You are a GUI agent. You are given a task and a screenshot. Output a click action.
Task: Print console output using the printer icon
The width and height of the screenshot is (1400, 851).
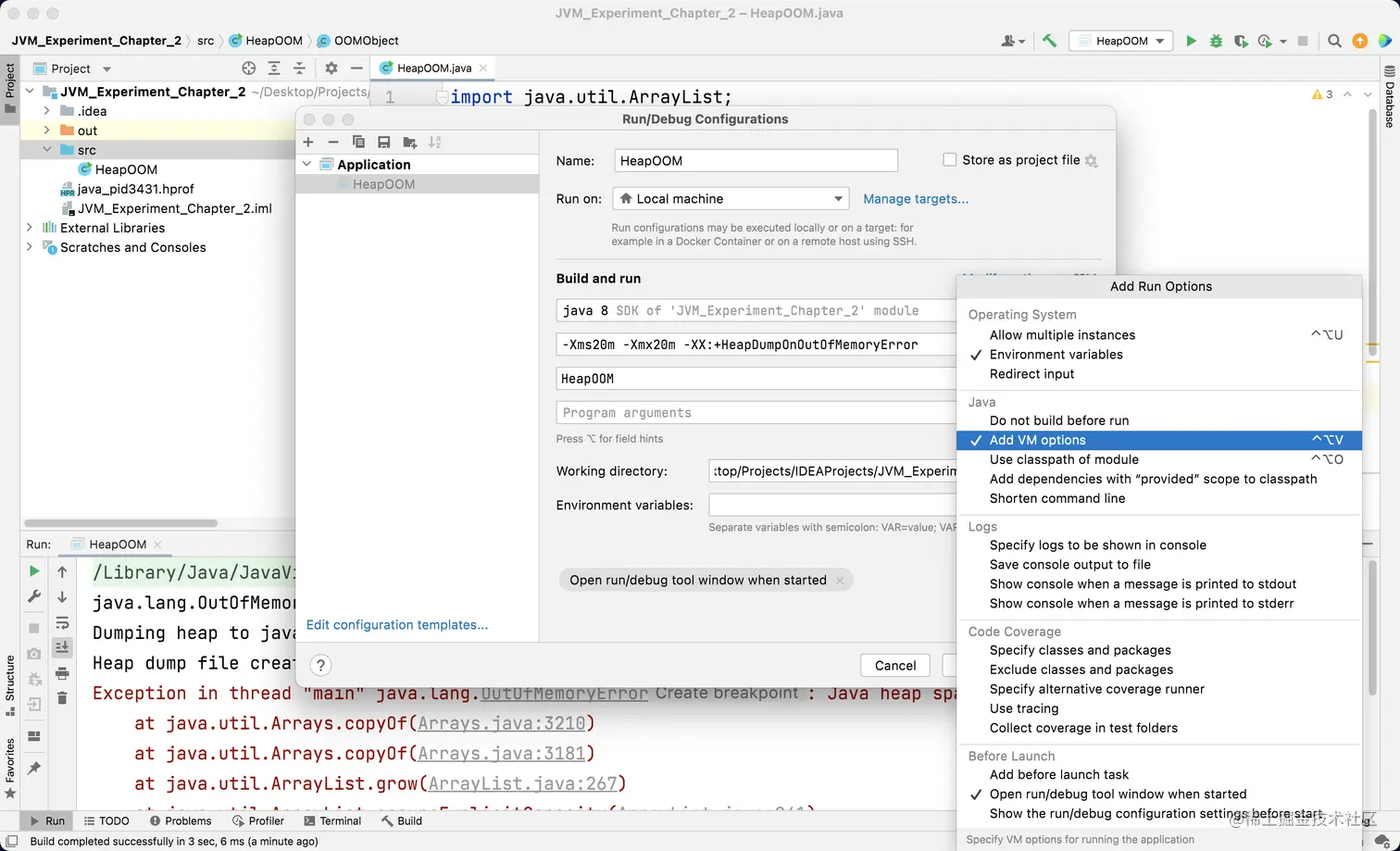pyautogui.click(x=62, y=673)
